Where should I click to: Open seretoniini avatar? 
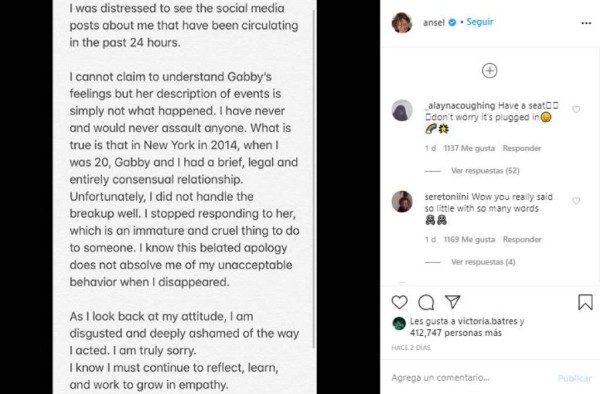402,202
